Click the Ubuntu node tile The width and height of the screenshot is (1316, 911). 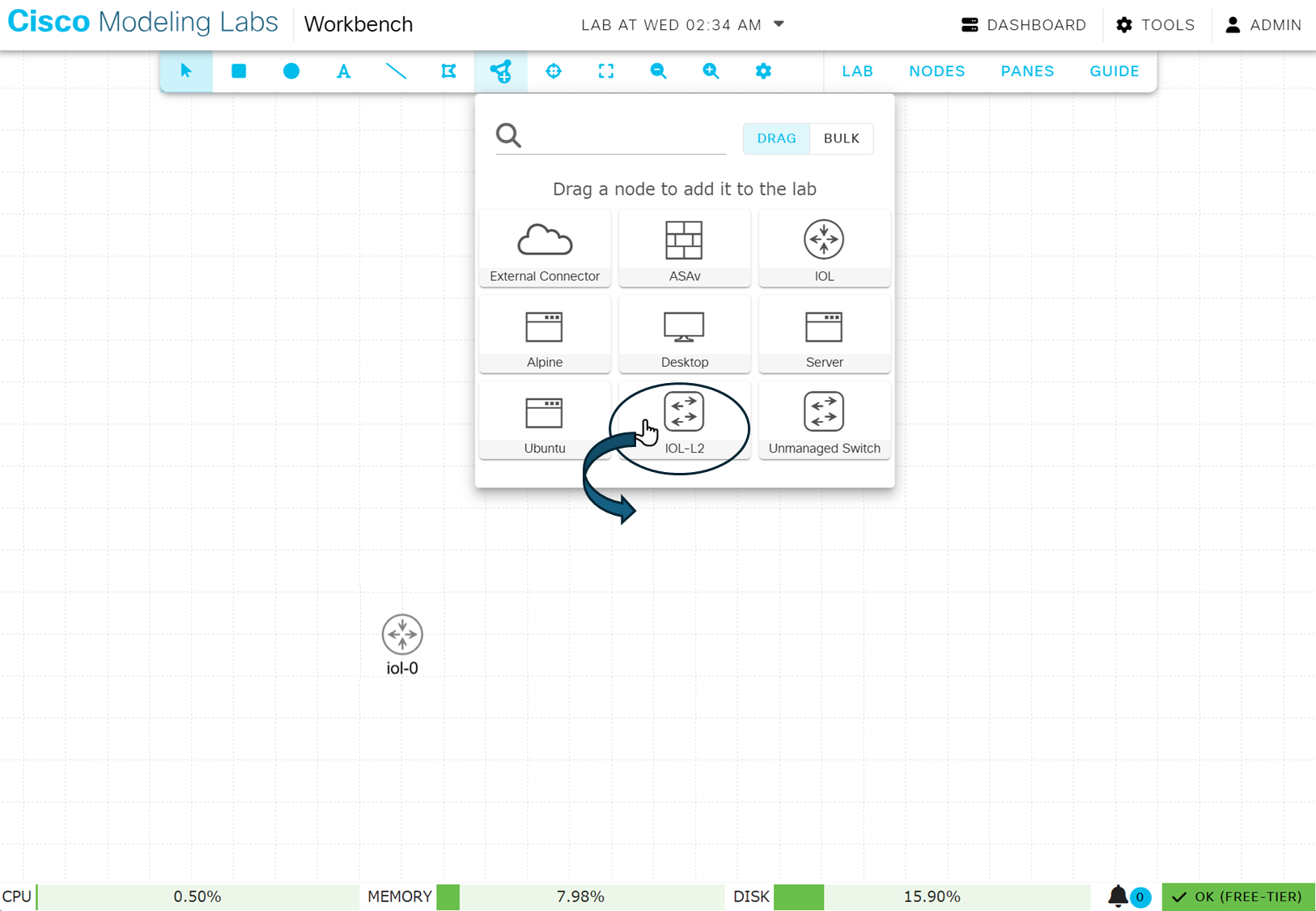pyautogui.click(x=545, y=420)
